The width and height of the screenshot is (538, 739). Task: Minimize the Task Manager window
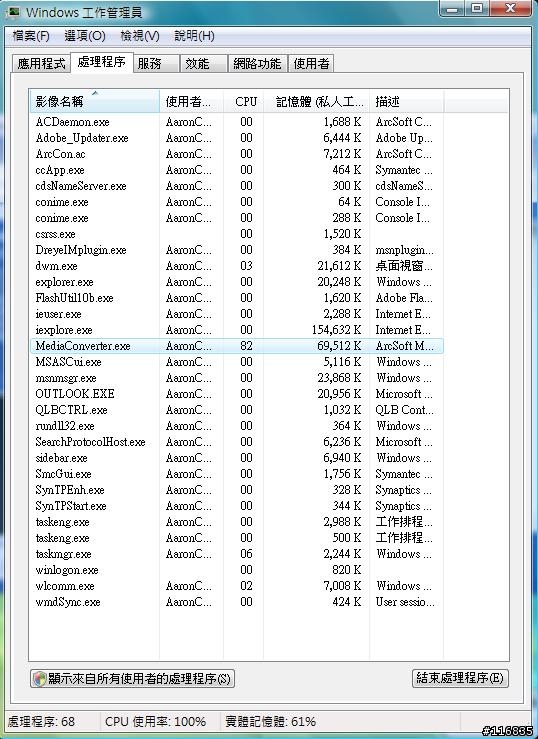(x=452, y=8)
